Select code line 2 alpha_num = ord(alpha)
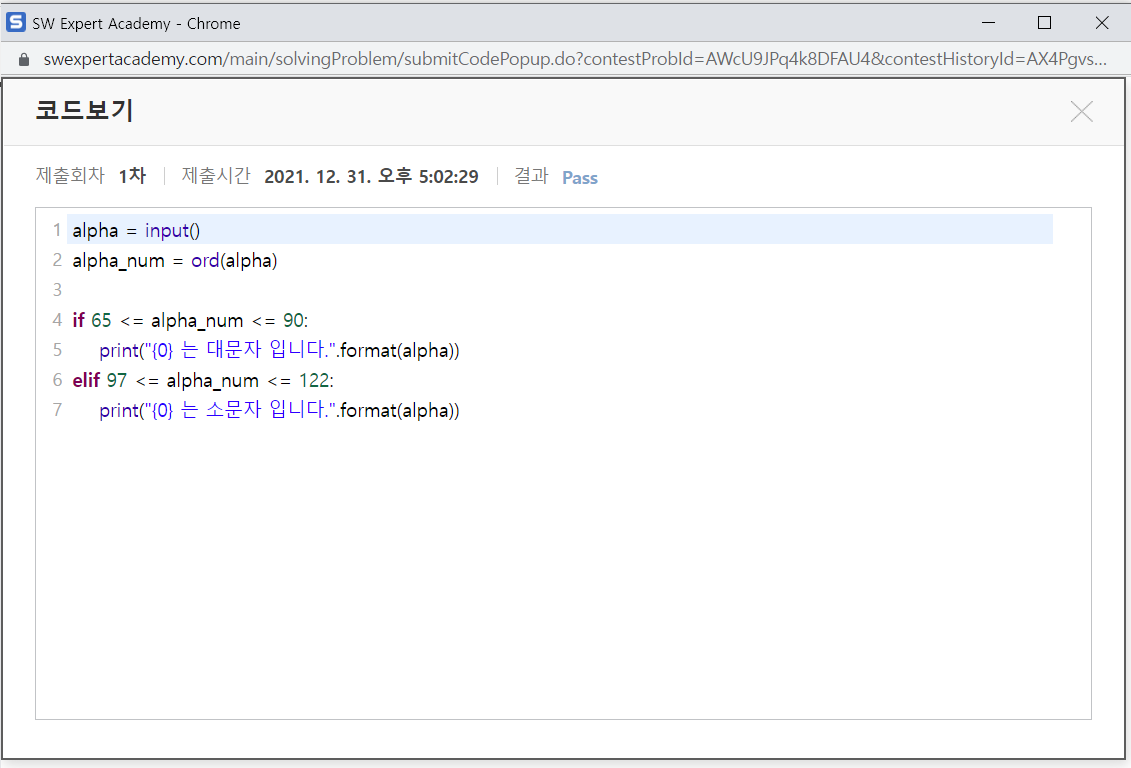 click(175, 260)
